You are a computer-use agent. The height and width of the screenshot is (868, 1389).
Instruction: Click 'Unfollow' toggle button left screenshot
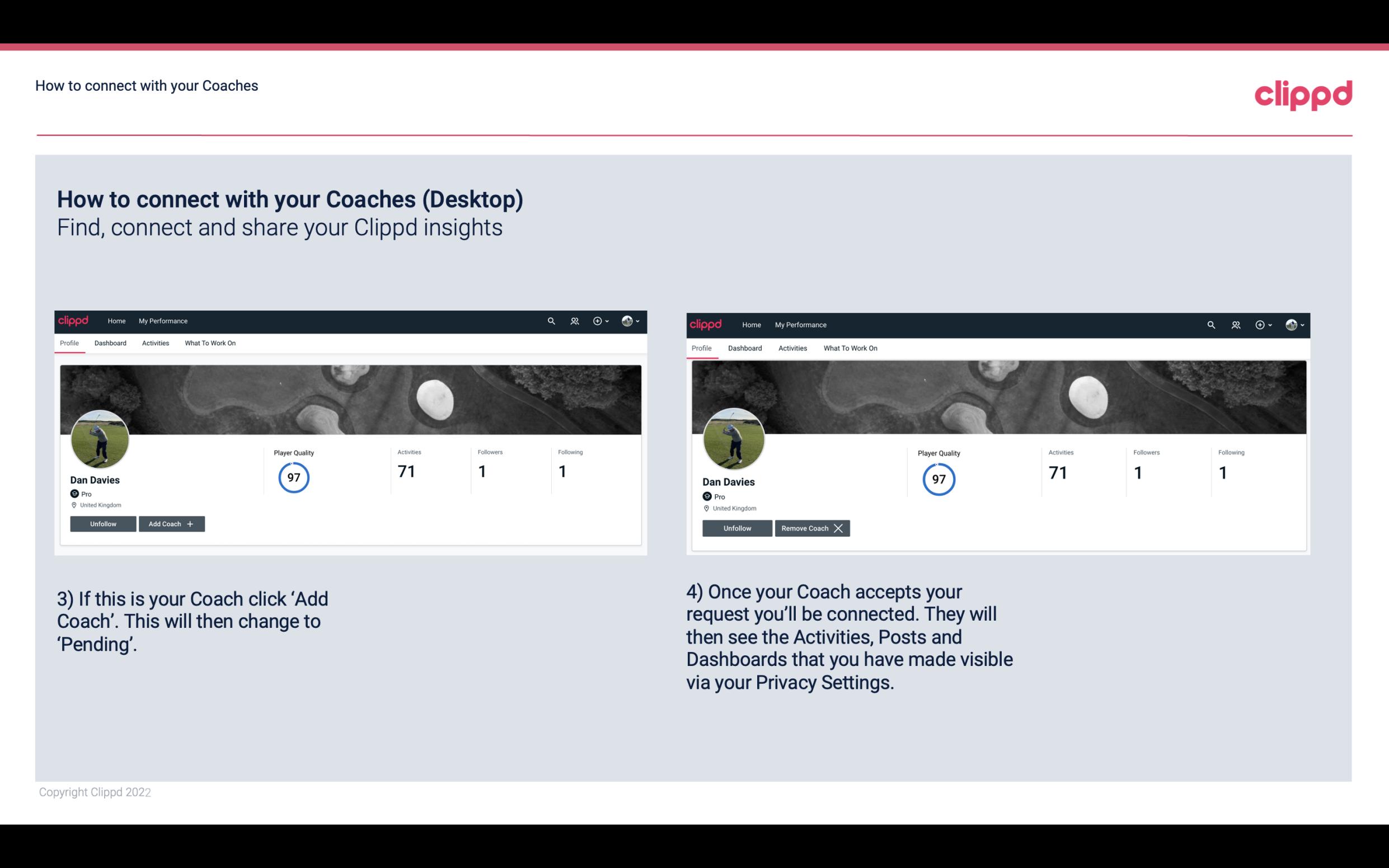(103, 524)
